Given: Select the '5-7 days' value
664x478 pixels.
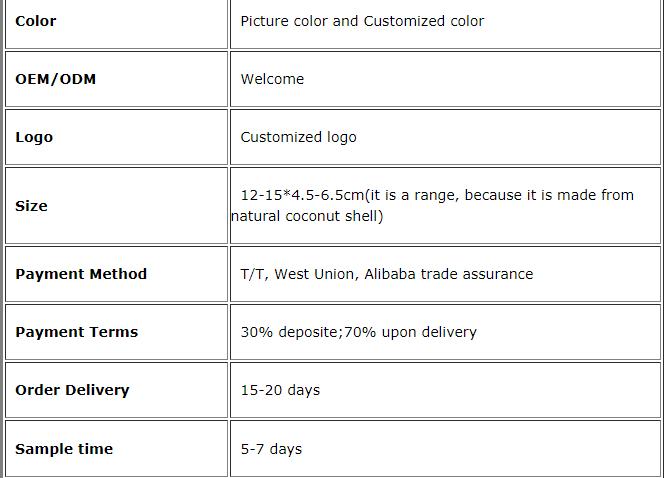Looking at the screenshot, I should pyautogui.click(x=271, y=449).
